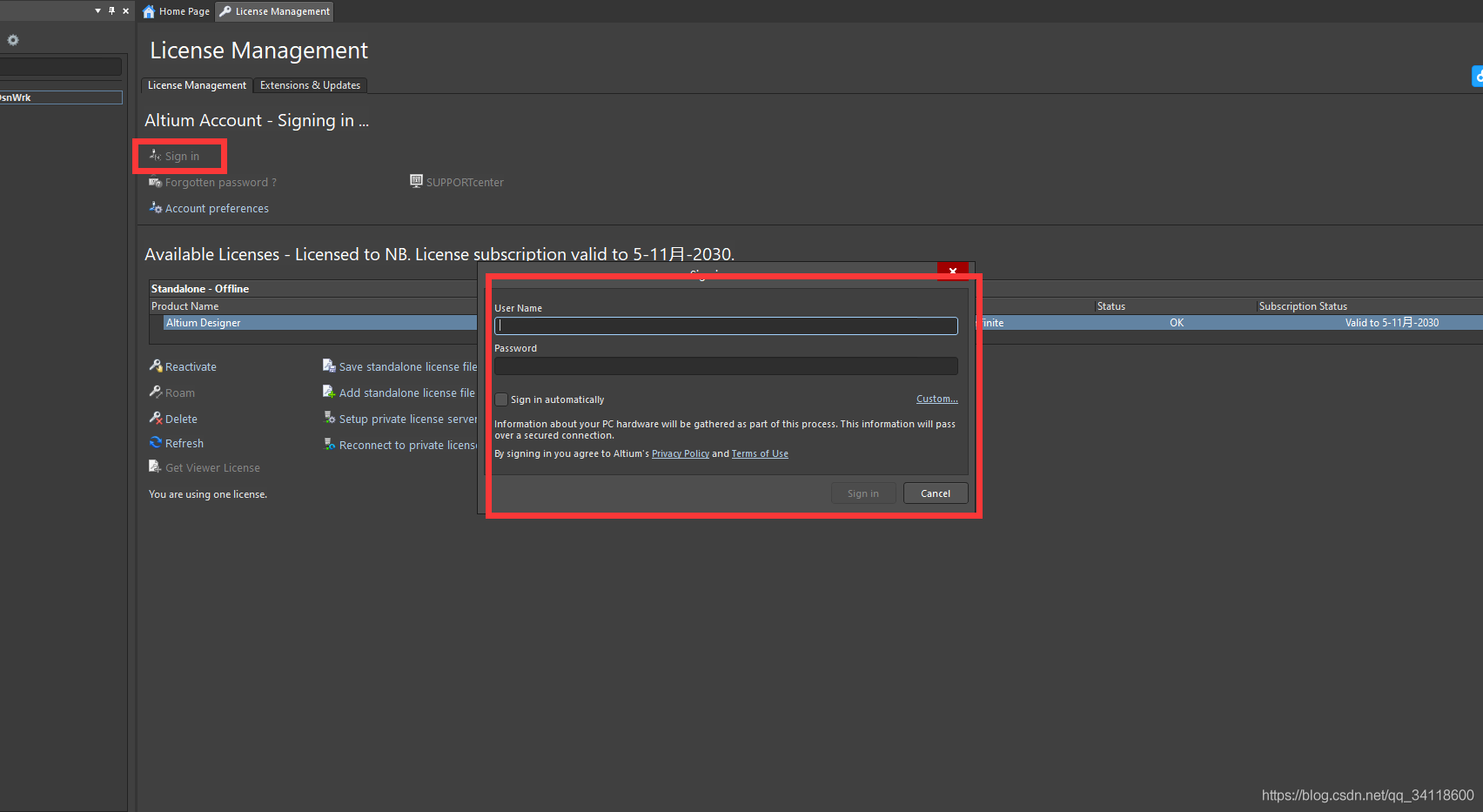1483x812 pixels.
Task: Click the Password input field
Action: (x=726, y=366)
